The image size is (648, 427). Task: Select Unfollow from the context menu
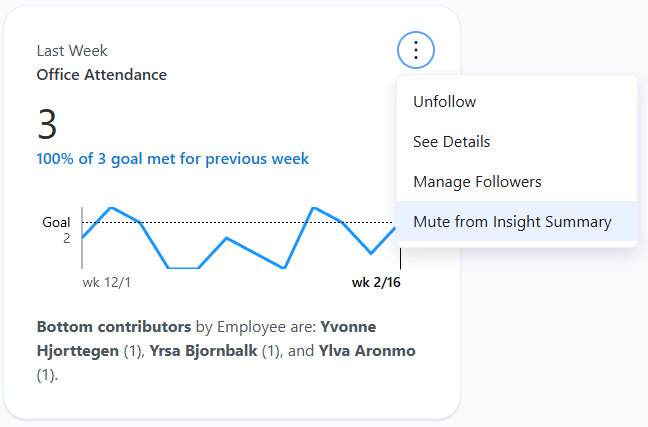click(444, 102)
